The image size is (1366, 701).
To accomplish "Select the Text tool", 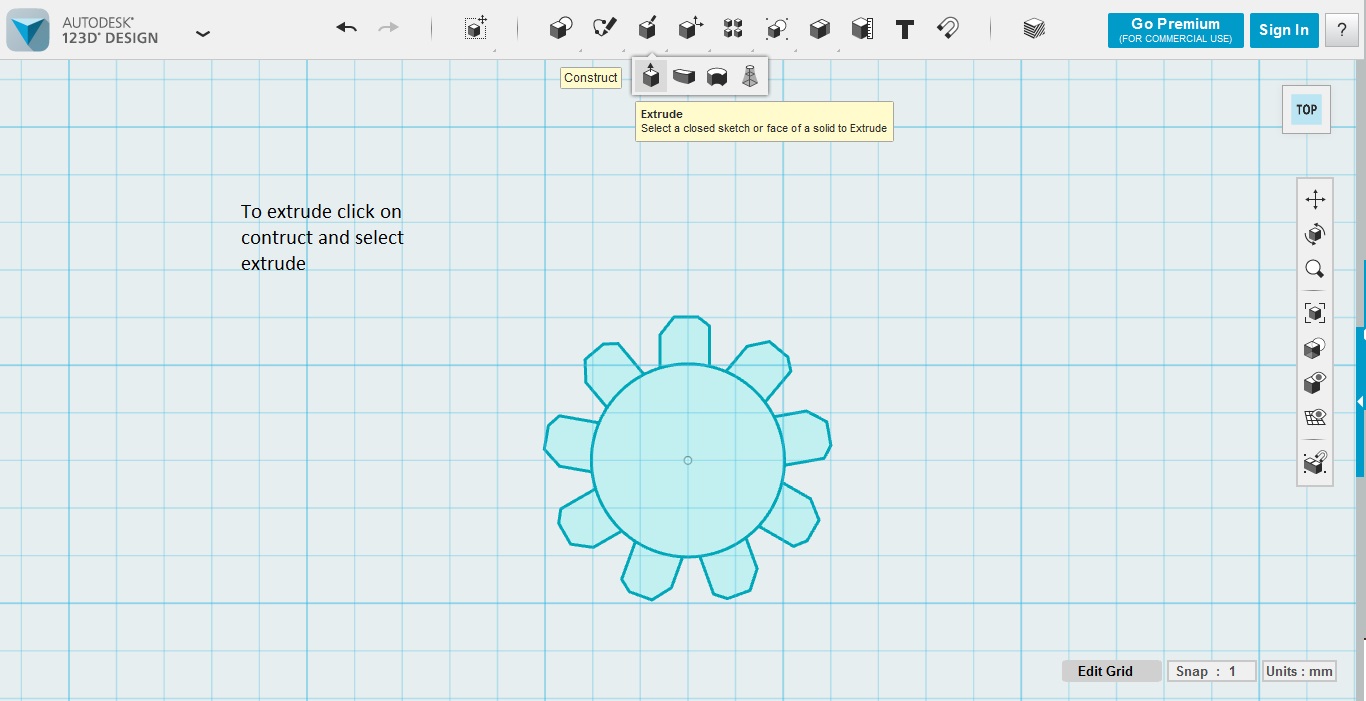I will tap(904, 29).
